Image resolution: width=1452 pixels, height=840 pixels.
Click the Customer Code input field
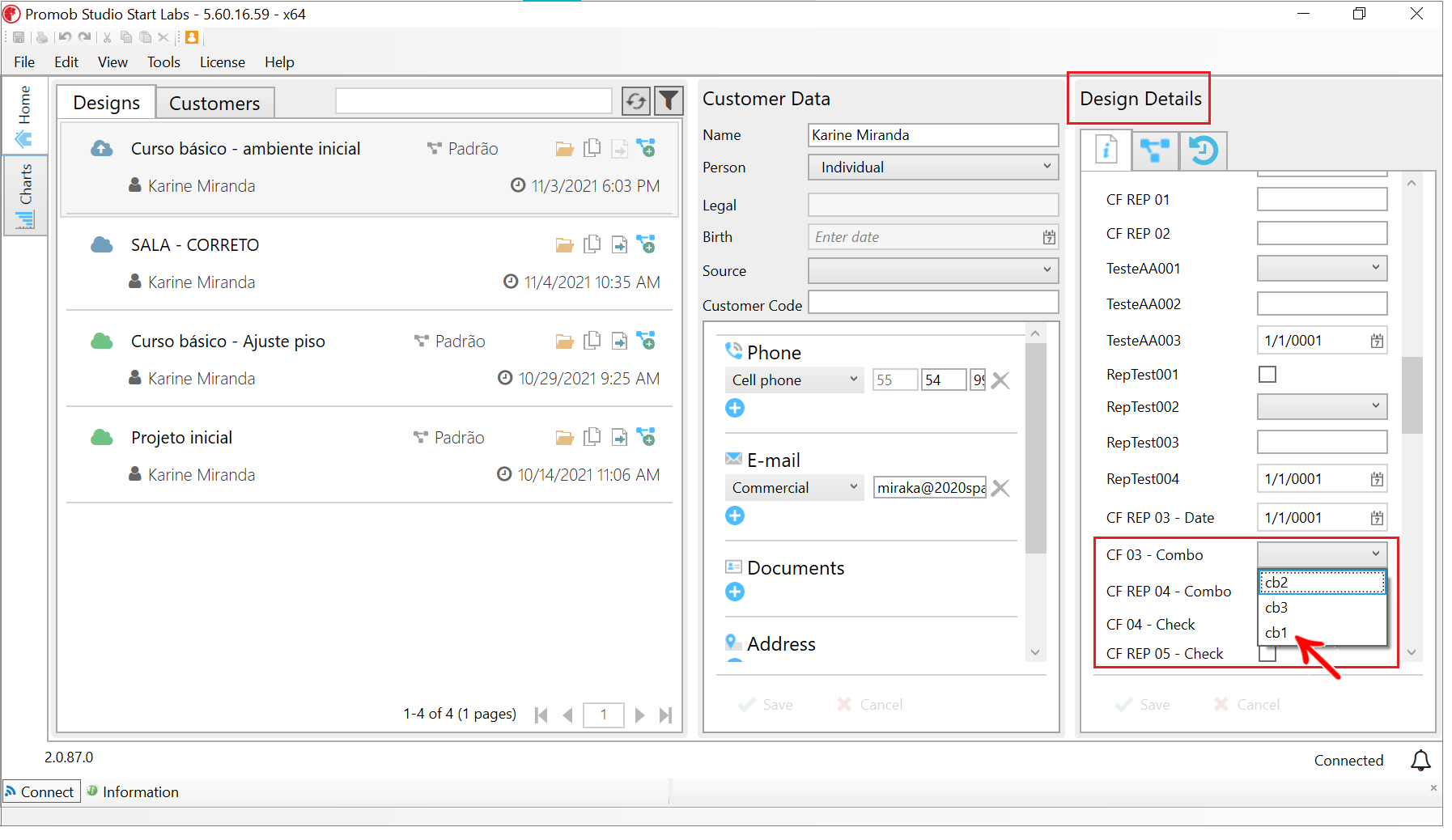pos(933,303)
